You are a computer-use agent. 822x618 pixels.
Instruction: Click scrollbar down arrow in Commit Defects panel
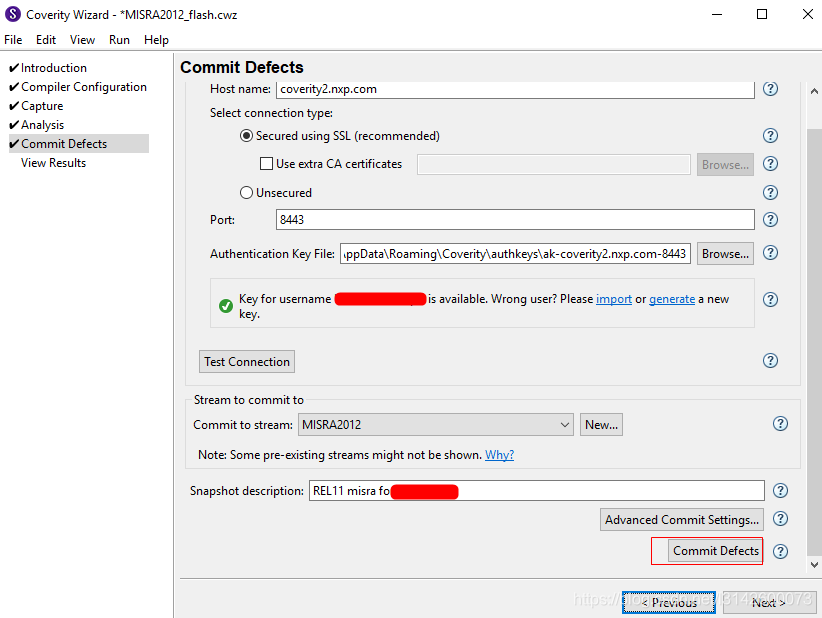coord(814,565)
